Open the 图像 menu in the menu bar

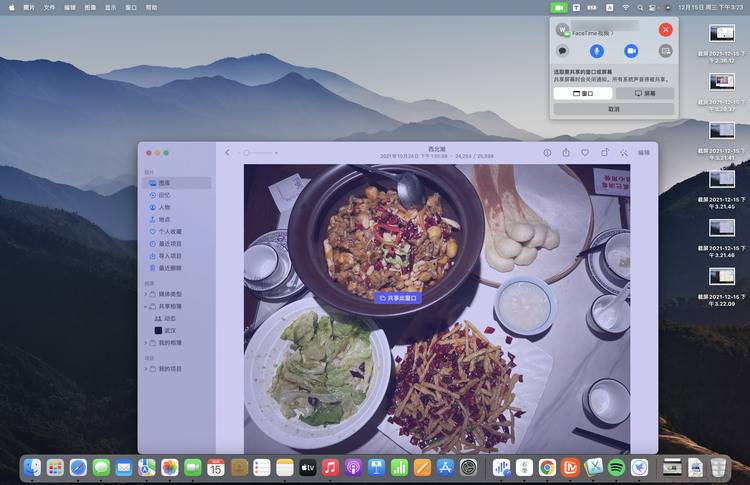91,7
